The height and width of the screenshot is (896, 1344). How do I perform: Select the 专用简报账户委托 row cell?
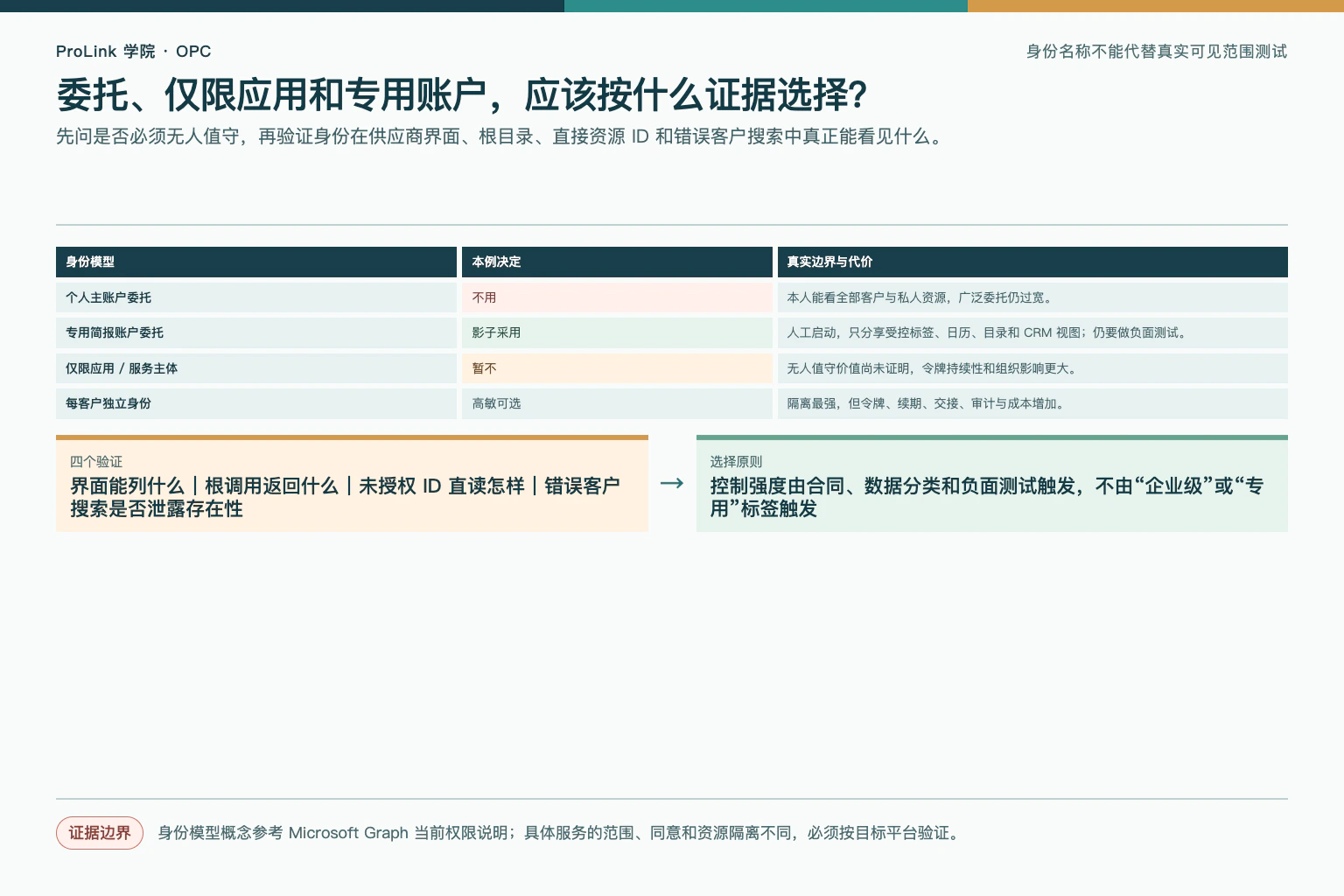(256, 332)
